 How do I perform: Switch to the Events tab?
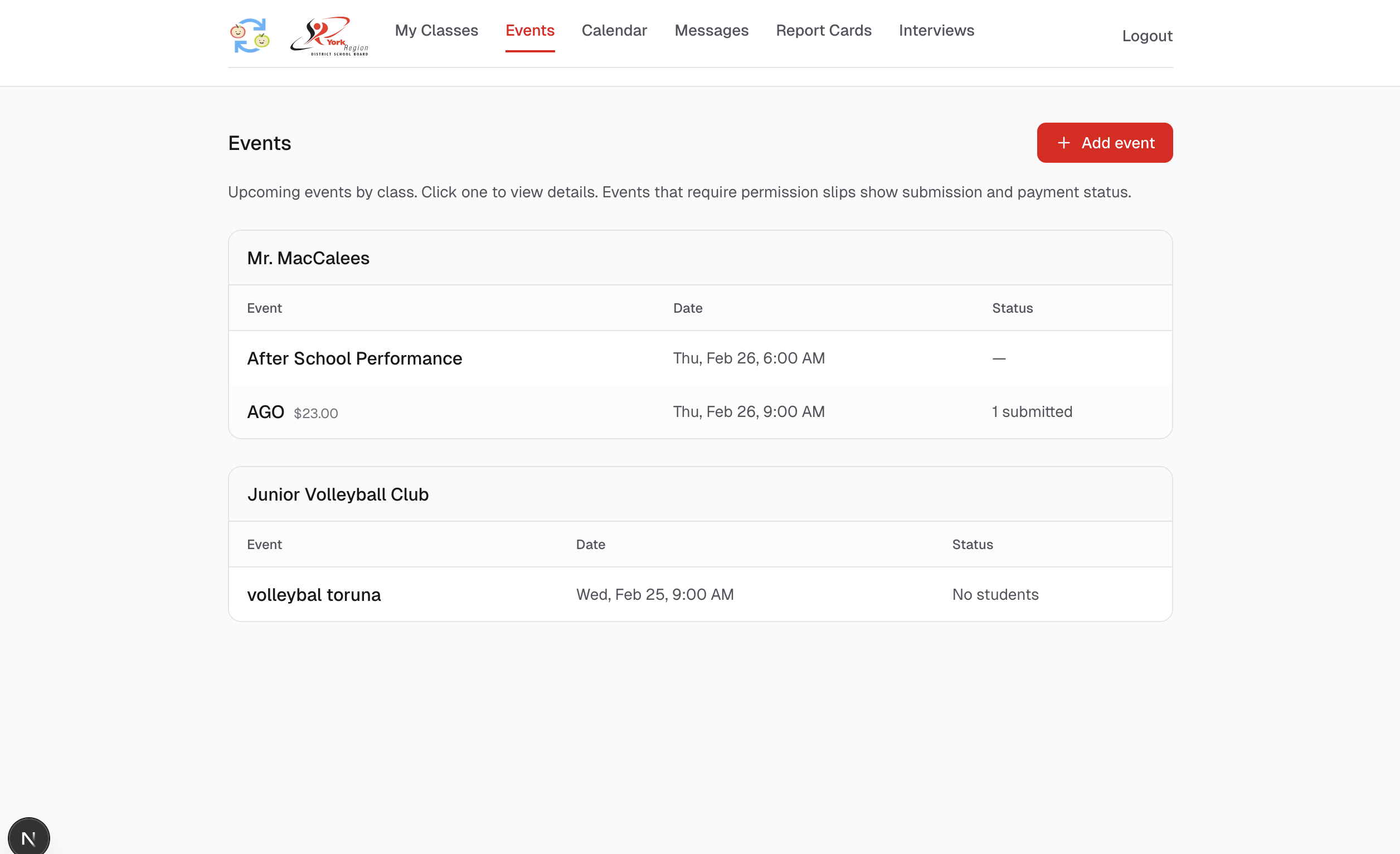(529, 31)
